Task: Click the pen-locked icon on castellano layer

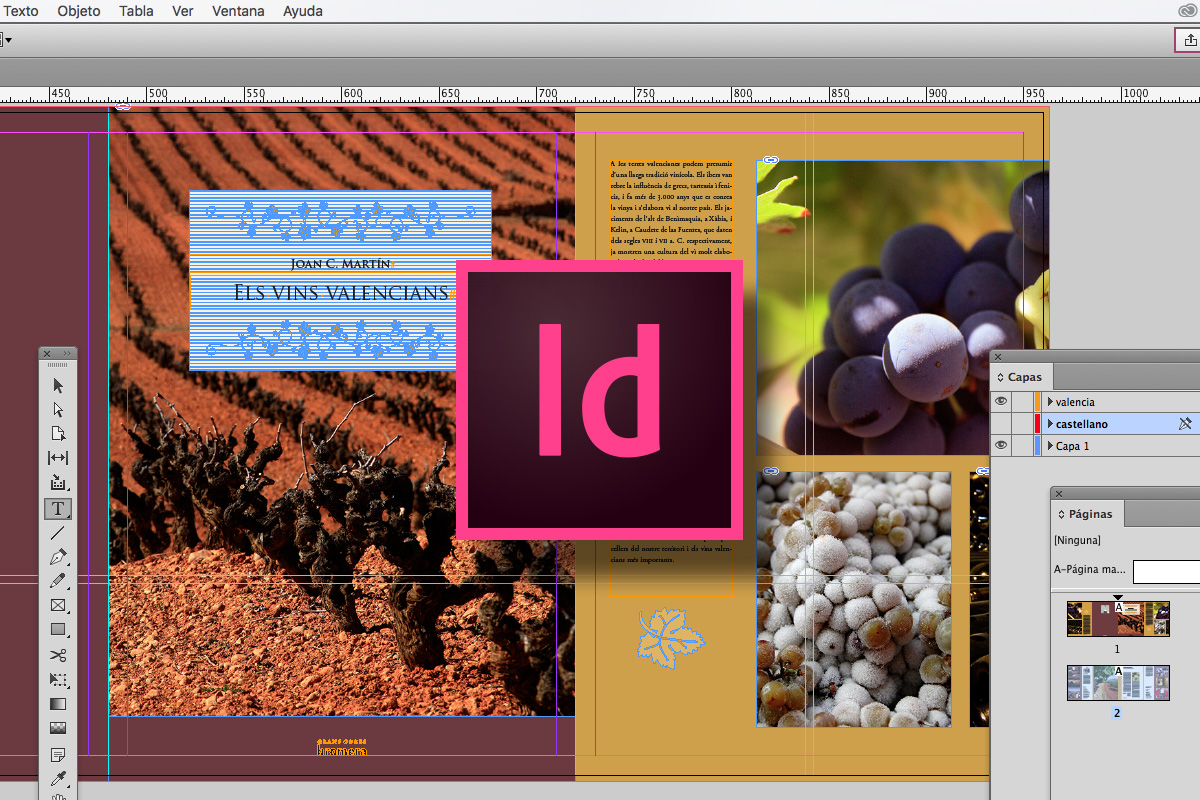Action: 1185,424
